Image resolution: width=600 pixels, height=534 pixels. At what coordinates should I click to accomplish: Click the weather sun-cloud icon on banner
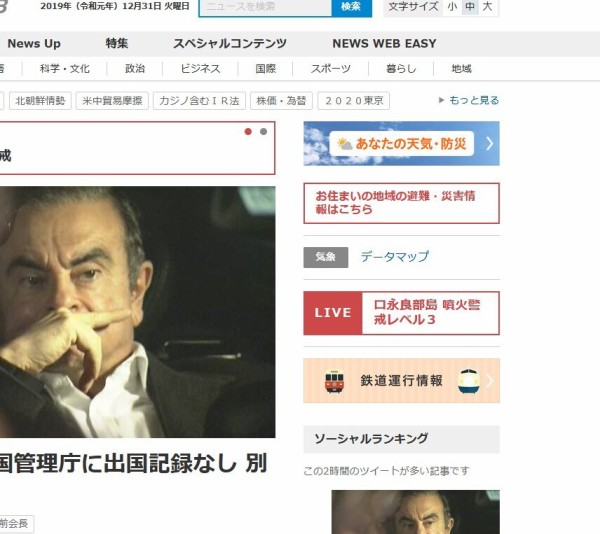click(345, 144)
